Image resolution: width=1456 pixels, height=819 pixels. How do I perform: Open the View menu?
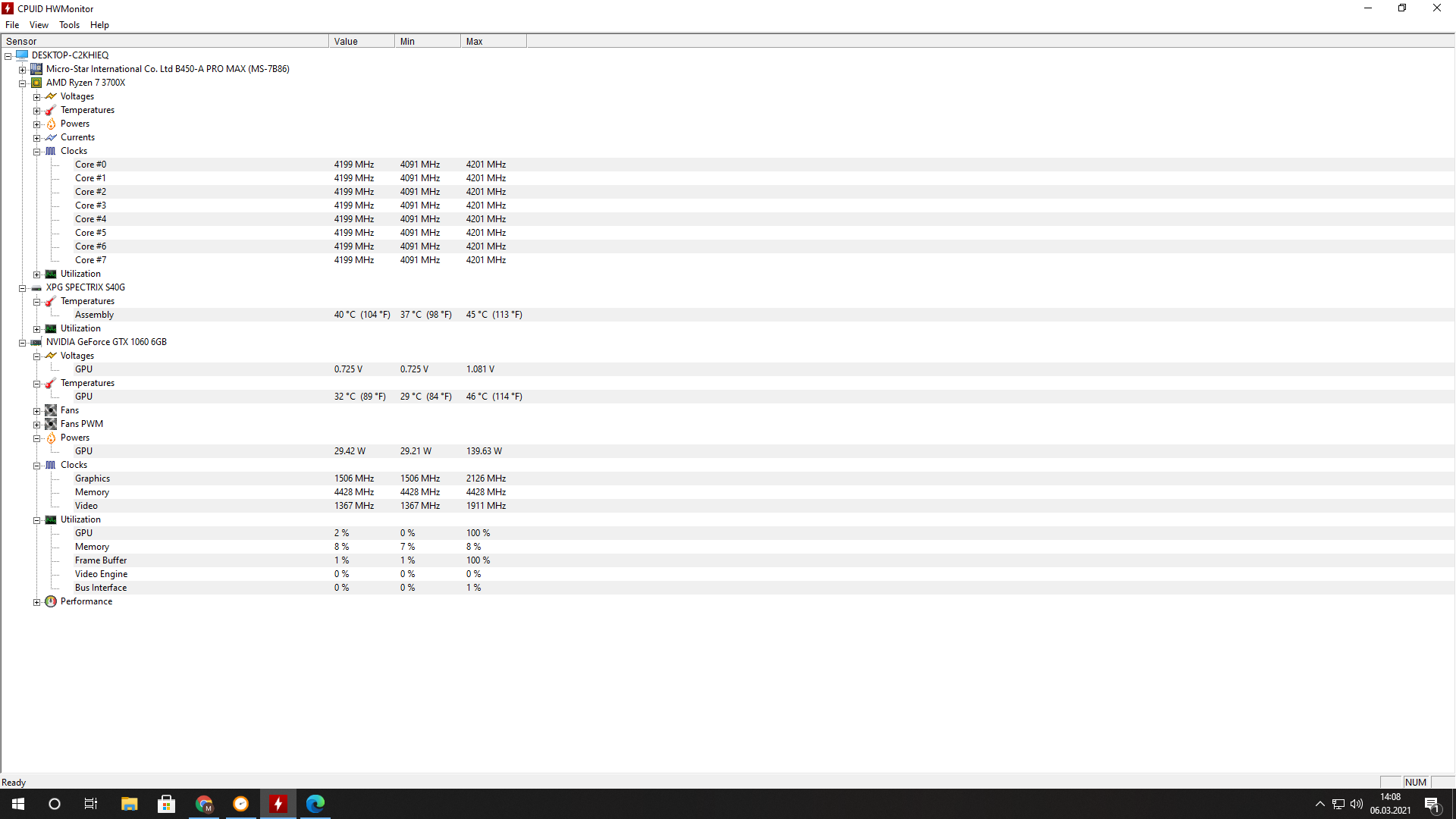39,25
